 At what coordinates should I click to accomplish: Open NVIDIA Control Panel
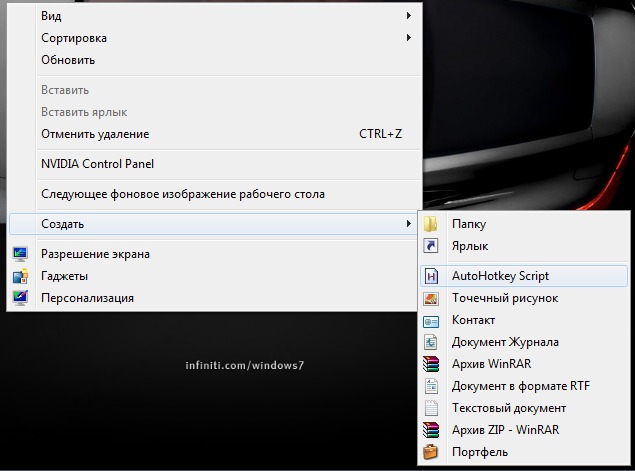point(213,164)
